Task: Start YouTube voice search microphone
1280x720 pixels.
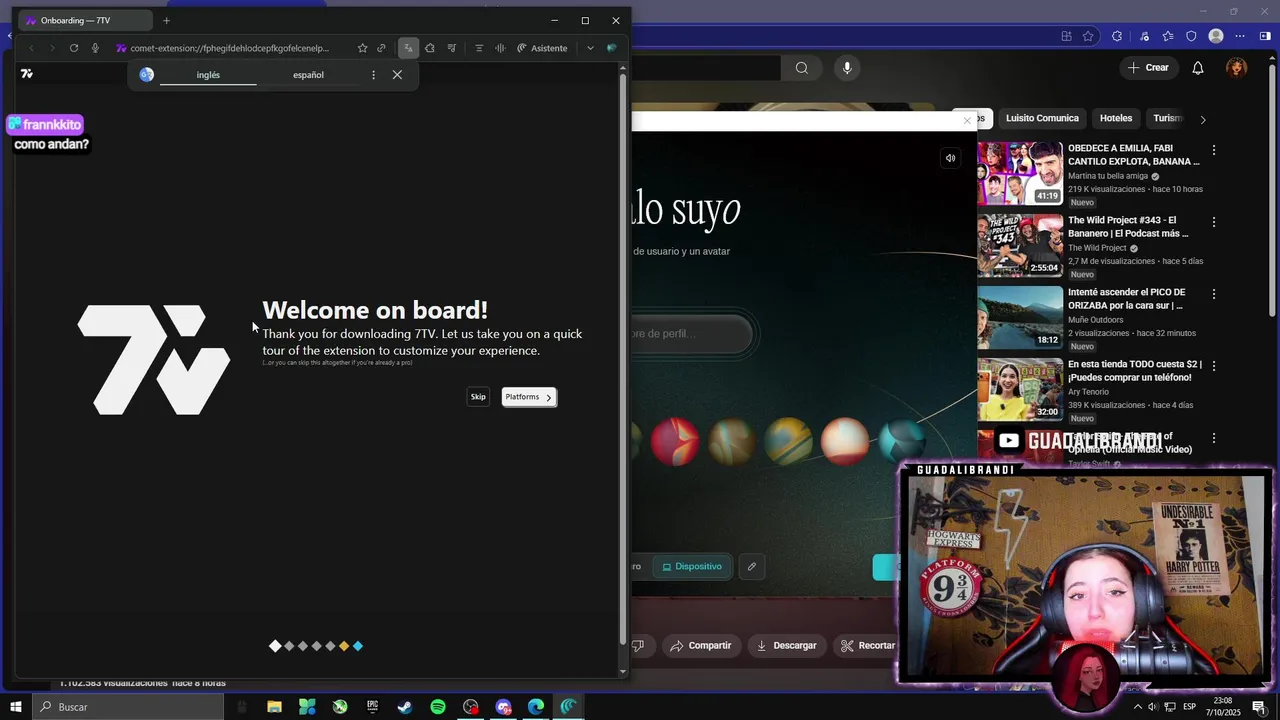Action: coord(847,68)
